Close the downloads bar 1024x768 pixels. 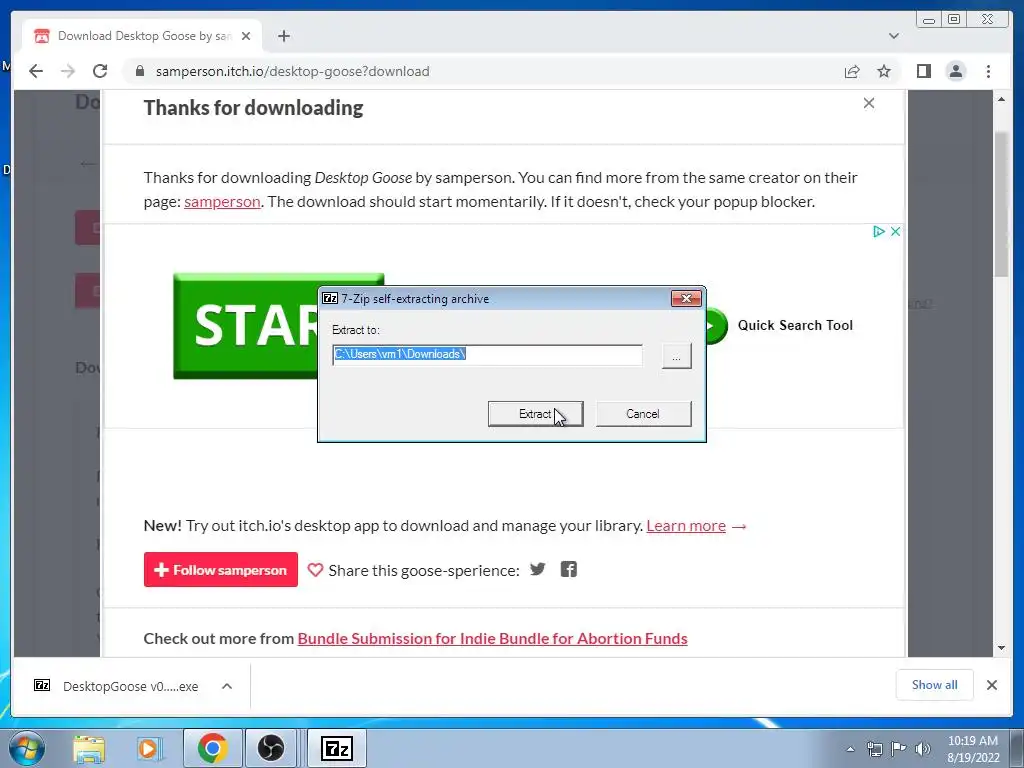click(991, 684)
